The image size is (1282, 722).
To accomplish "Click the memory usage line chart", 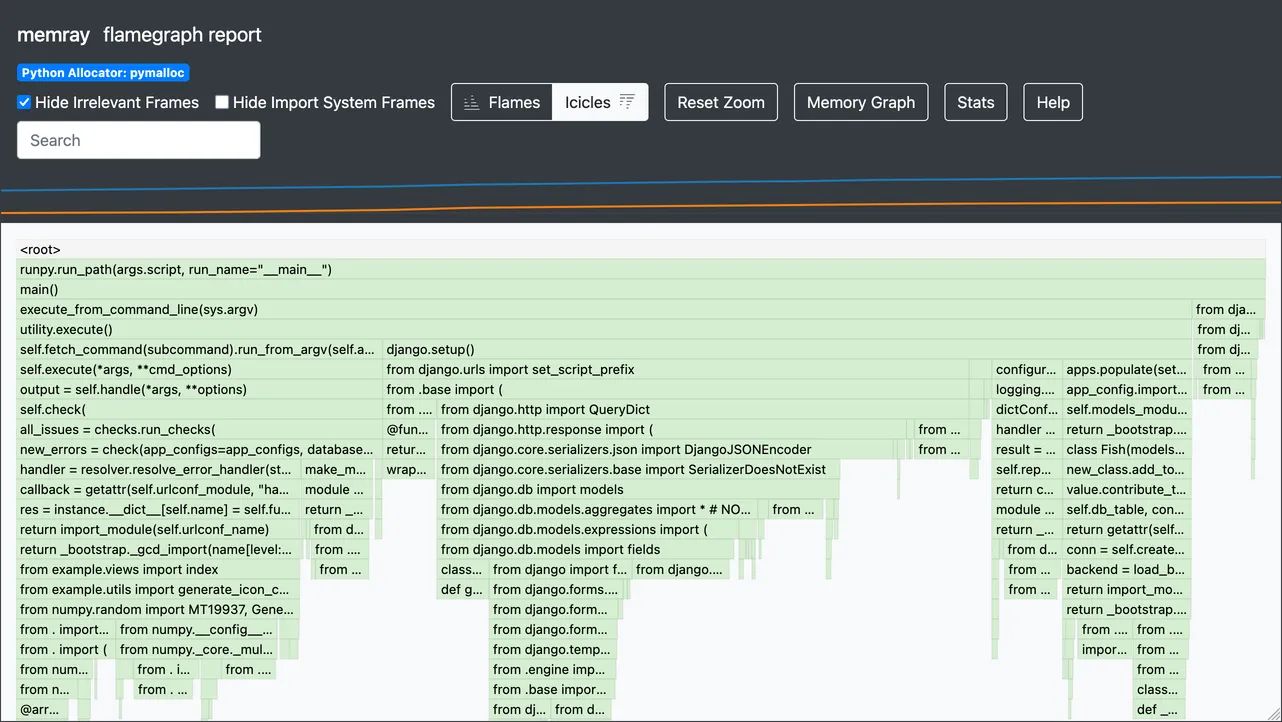I will point(640,195).
